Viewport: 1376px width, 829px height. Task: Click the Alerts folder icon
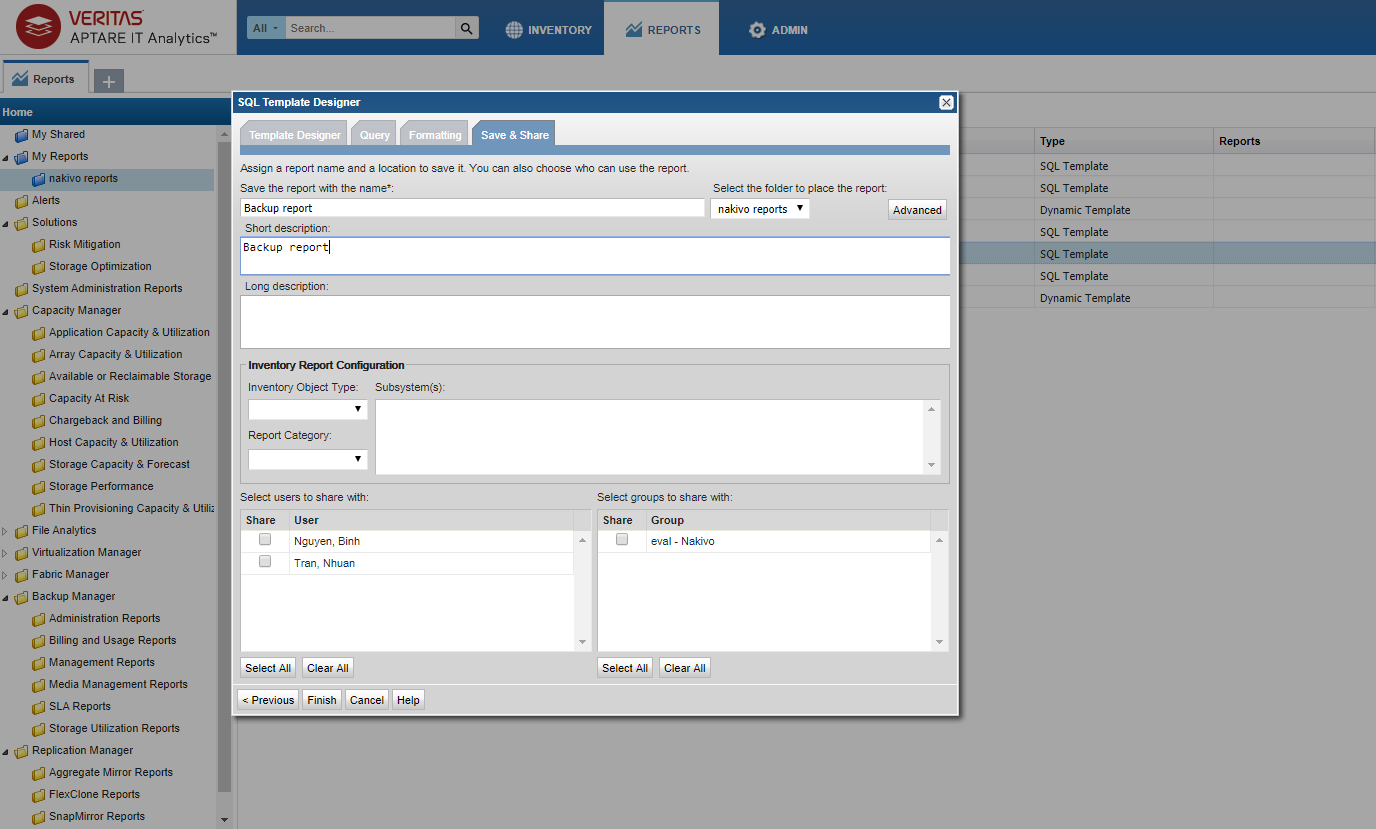(x=21, y=201)
